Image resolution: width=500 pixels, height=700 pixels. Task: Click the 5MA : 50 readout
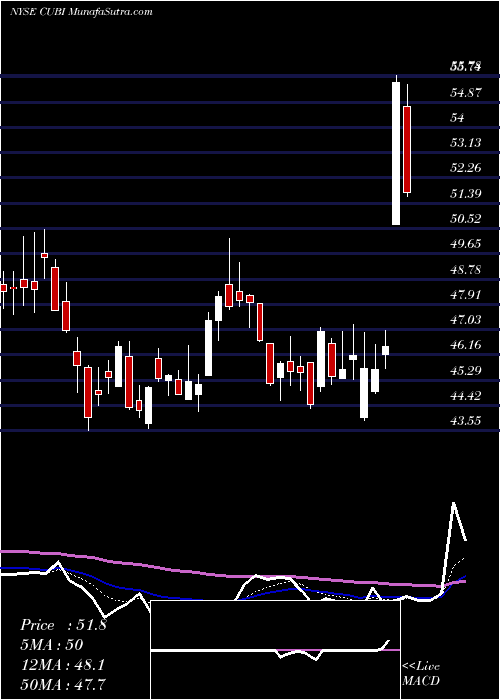(52, 645)
